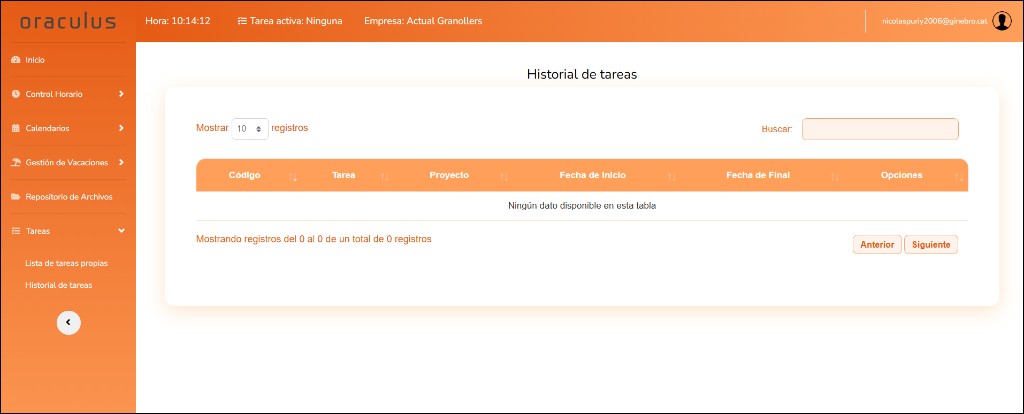Click the 'Ningún dato disponible en esta tabla' row
The image size is (1024, 414).
point(582,206)
